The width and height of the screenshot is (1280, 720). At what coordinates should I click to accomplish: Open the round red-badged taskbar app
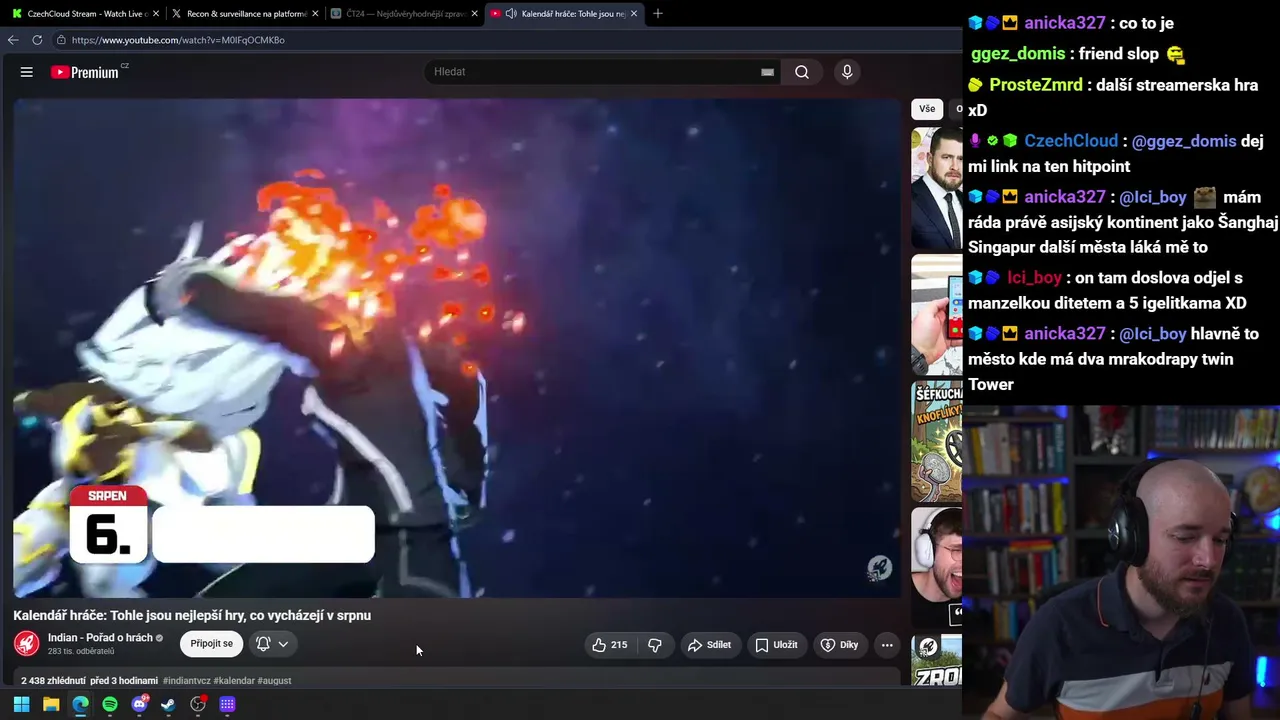198,704
